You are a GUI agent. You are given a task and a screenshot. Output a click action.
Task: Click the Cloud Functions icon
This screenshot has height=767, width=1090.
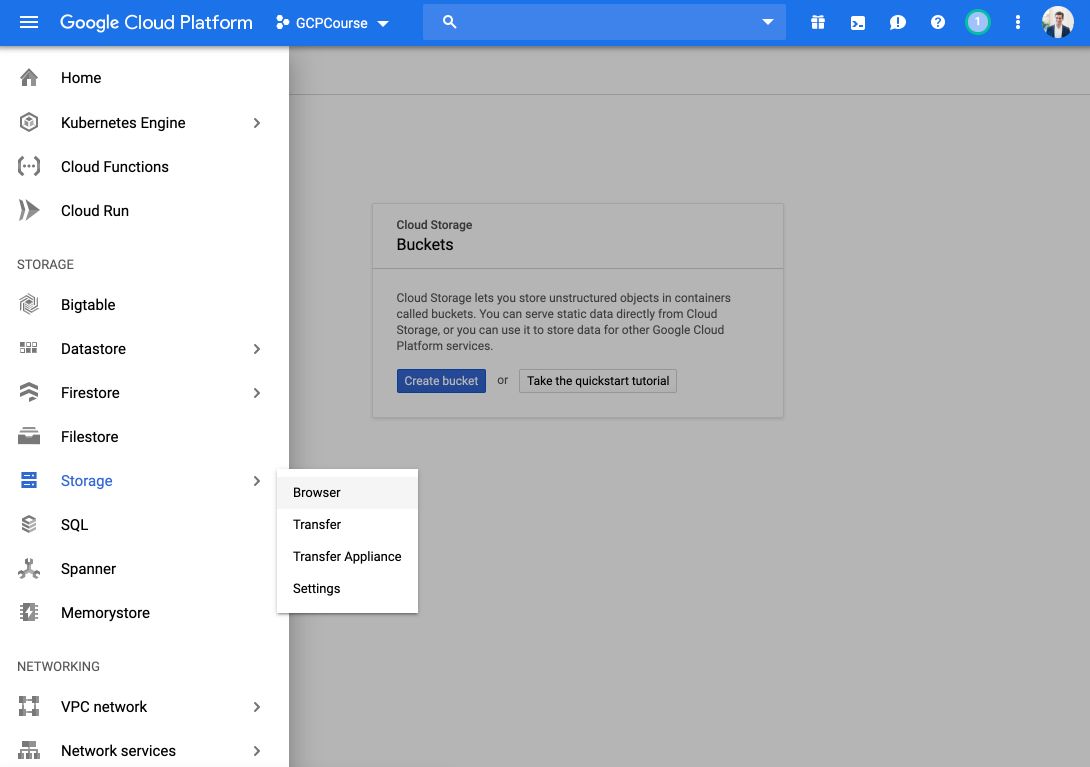(29, 166)
